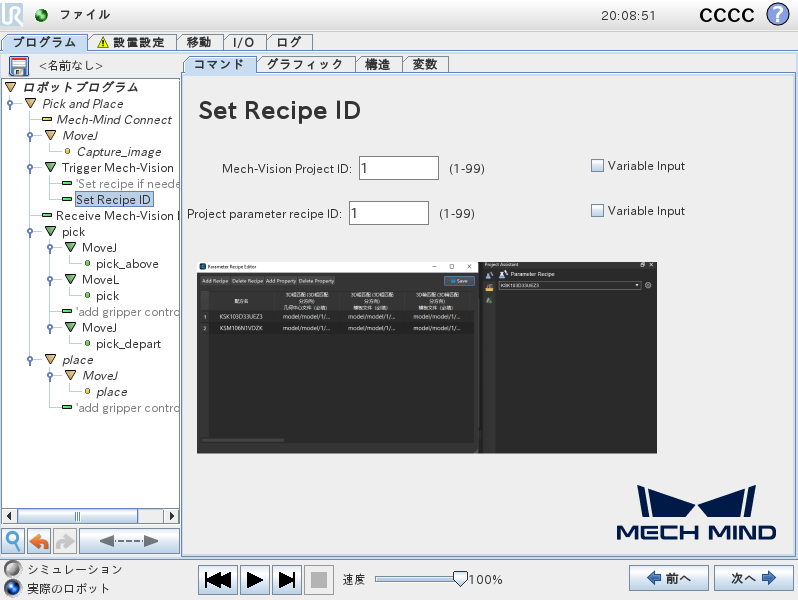Image resolution: width=798 pixels, height=600 pixels.
Task: Click the <名前なし> program name
Action: [71, 66]
